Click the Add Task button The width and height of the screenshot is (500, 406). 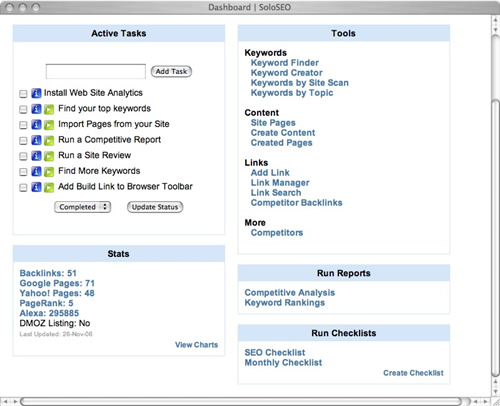tap(171, 71)
